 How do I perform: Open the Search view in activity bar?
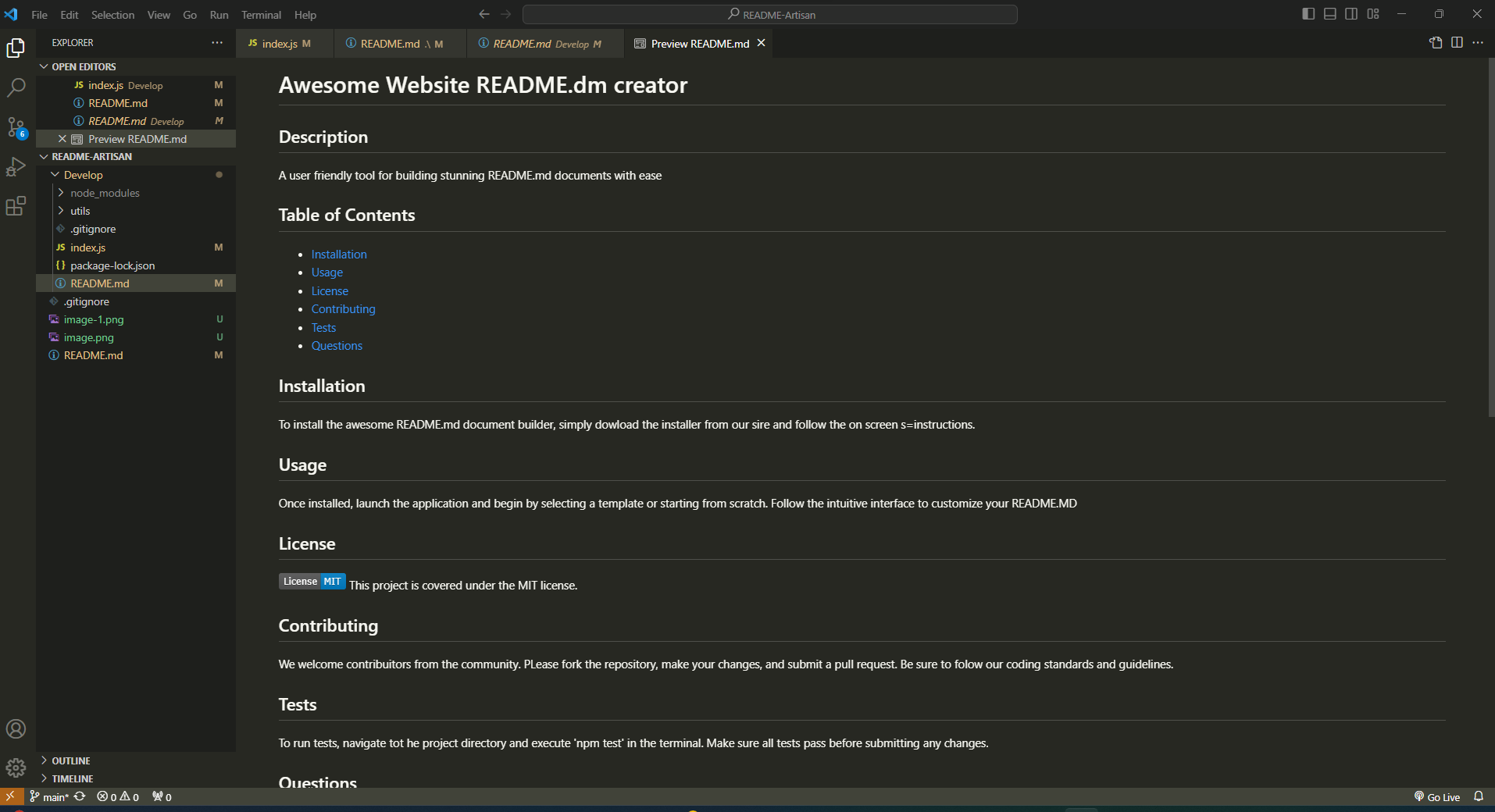click(x=16, y=87)
